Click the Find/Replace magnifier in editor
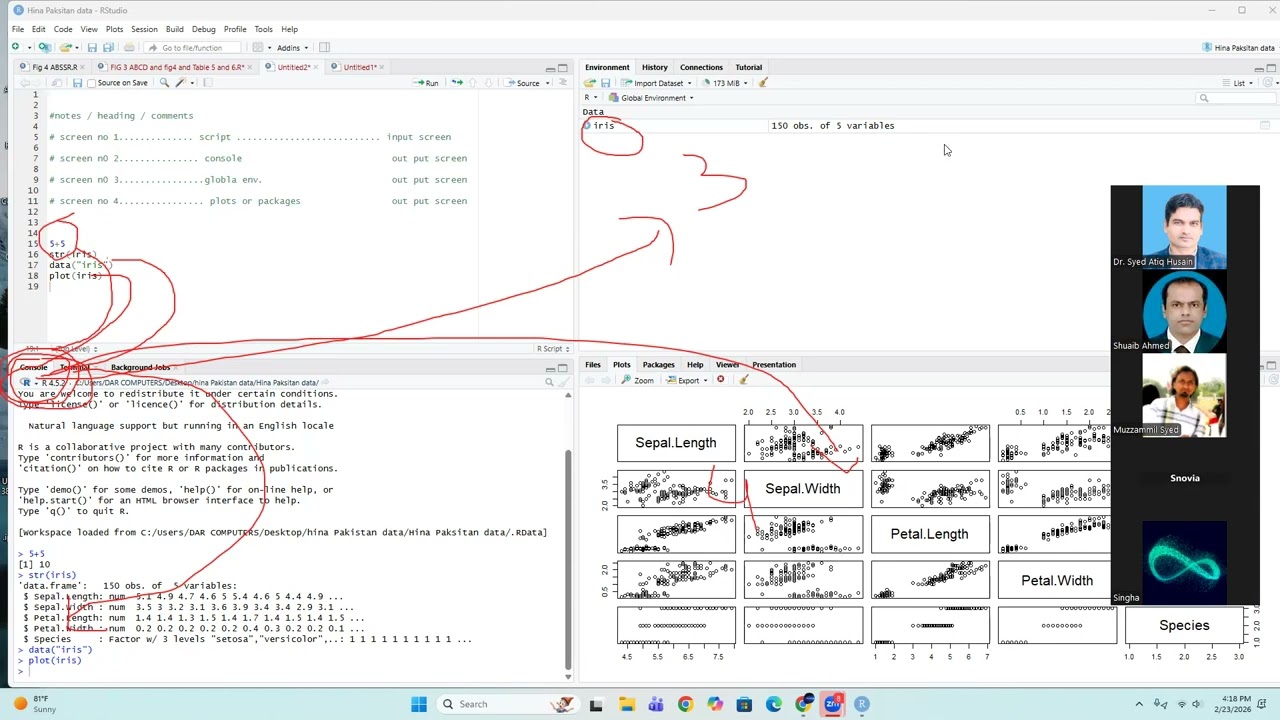Viewport: 1280px width, 720px height. tap(163, 83)
